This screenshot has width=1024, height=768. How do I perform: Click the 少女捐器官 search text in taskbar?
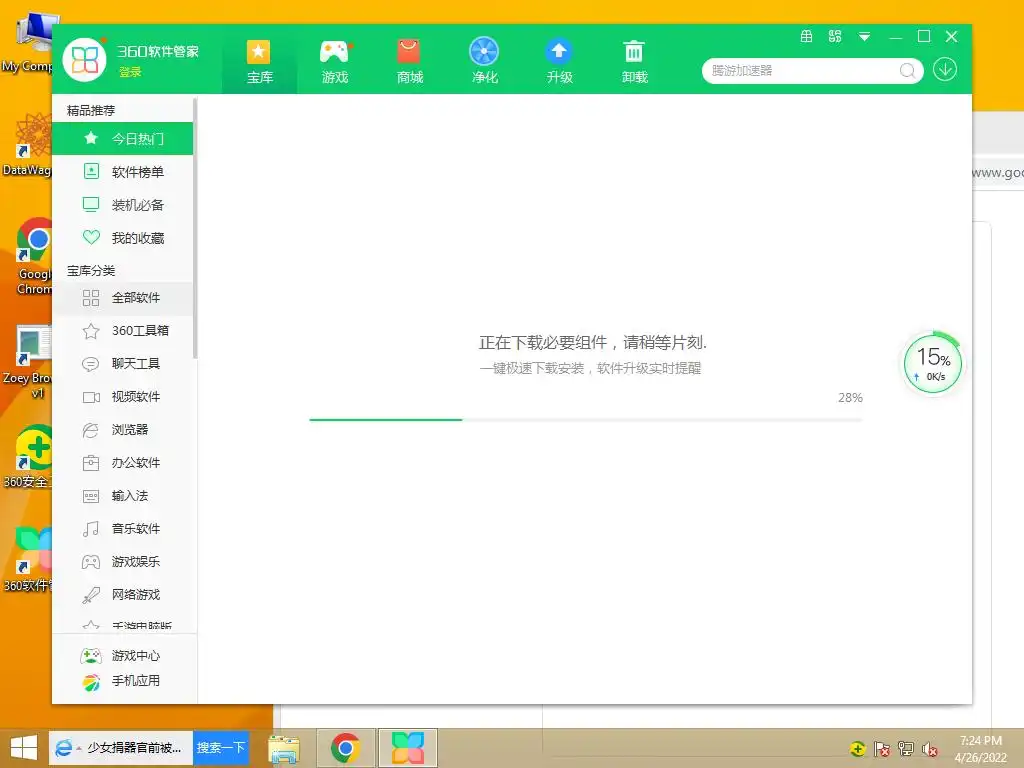click(134, 748)
